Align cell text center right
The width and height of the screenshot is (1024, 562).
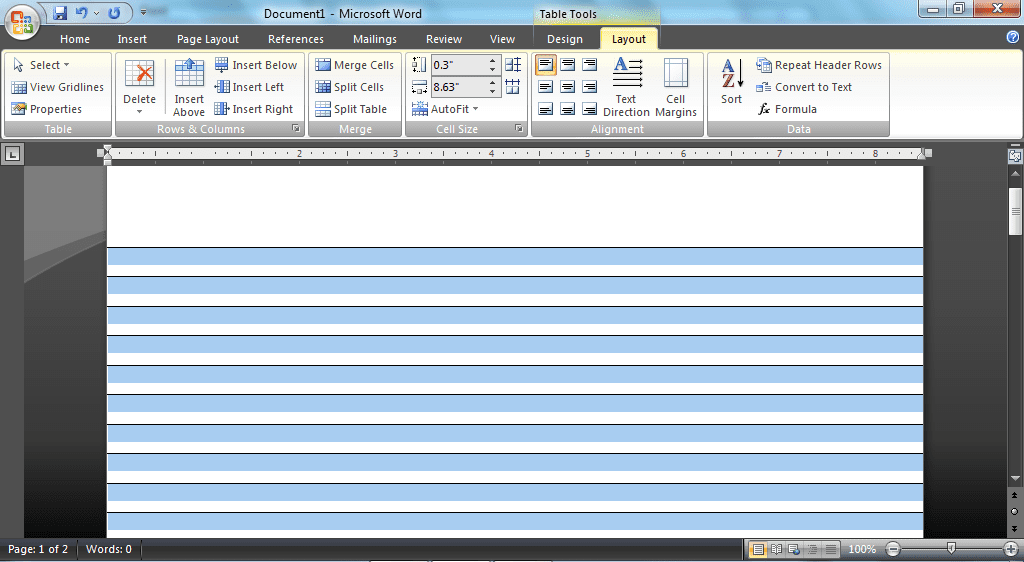[x=590, y=87]
